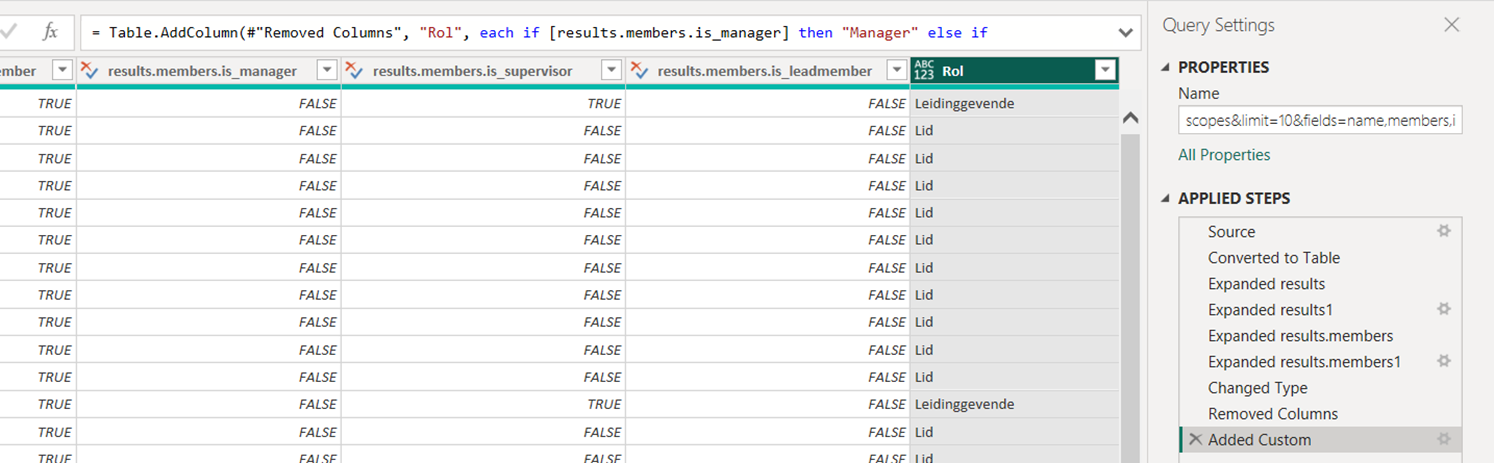Click data type icon of results.members.is_manager column
The width and height of the screenshot is (1494, 463).
89,70
